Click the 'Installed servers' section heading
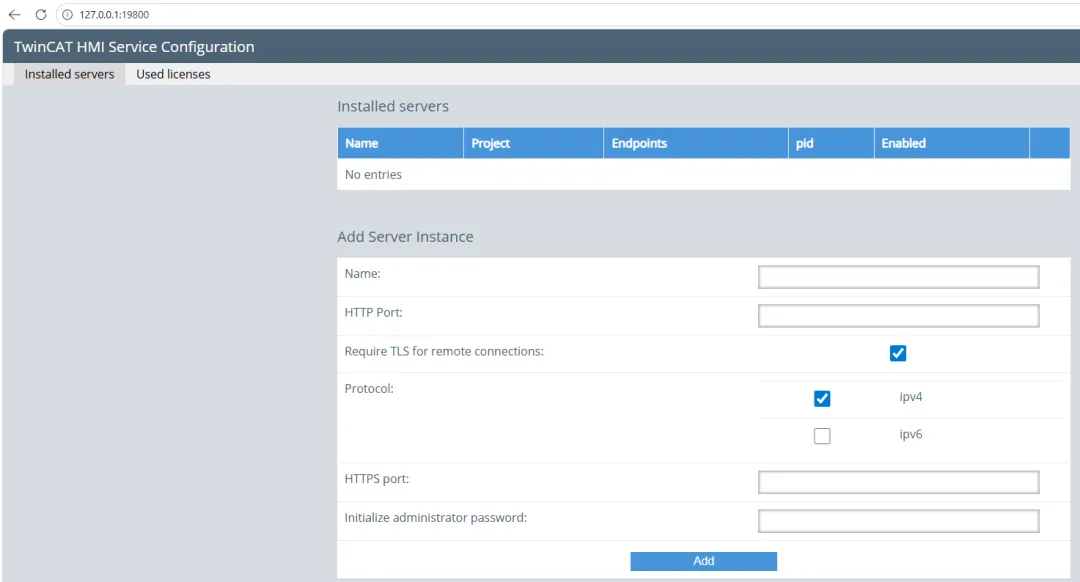 coord(393,106)
